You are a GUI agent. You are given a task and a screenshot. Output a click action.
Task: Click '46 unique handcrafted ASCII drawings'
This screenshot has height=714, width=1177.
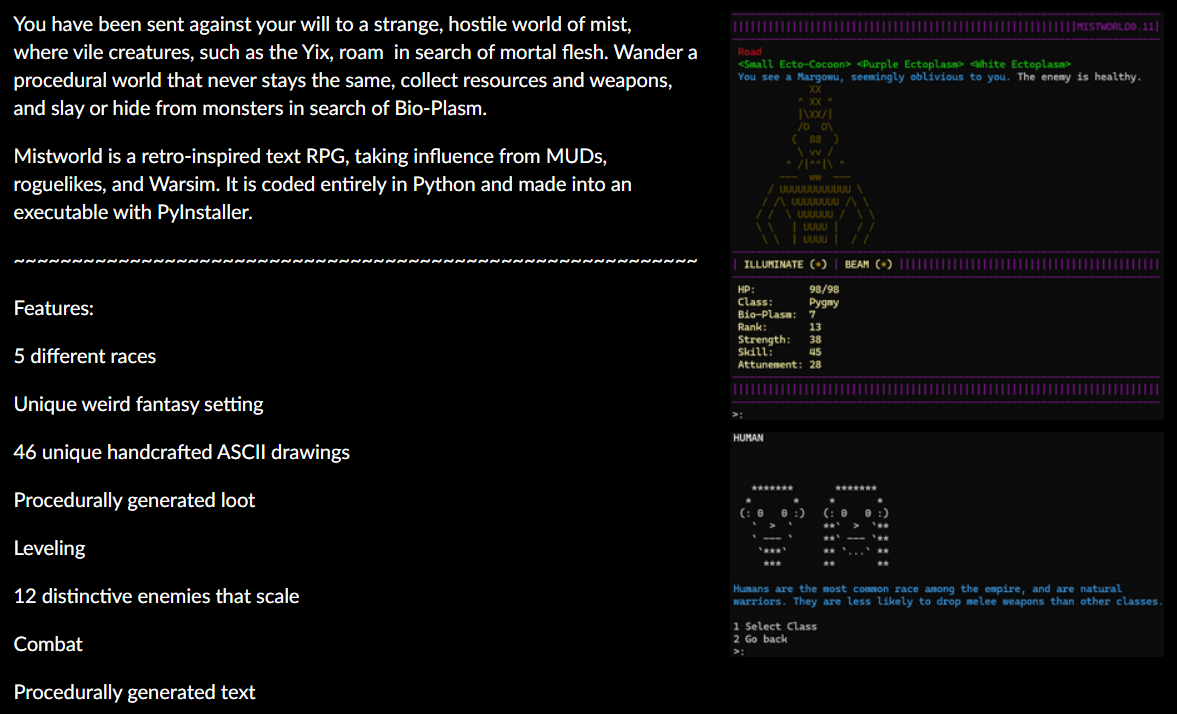click(x=182, y=453)
